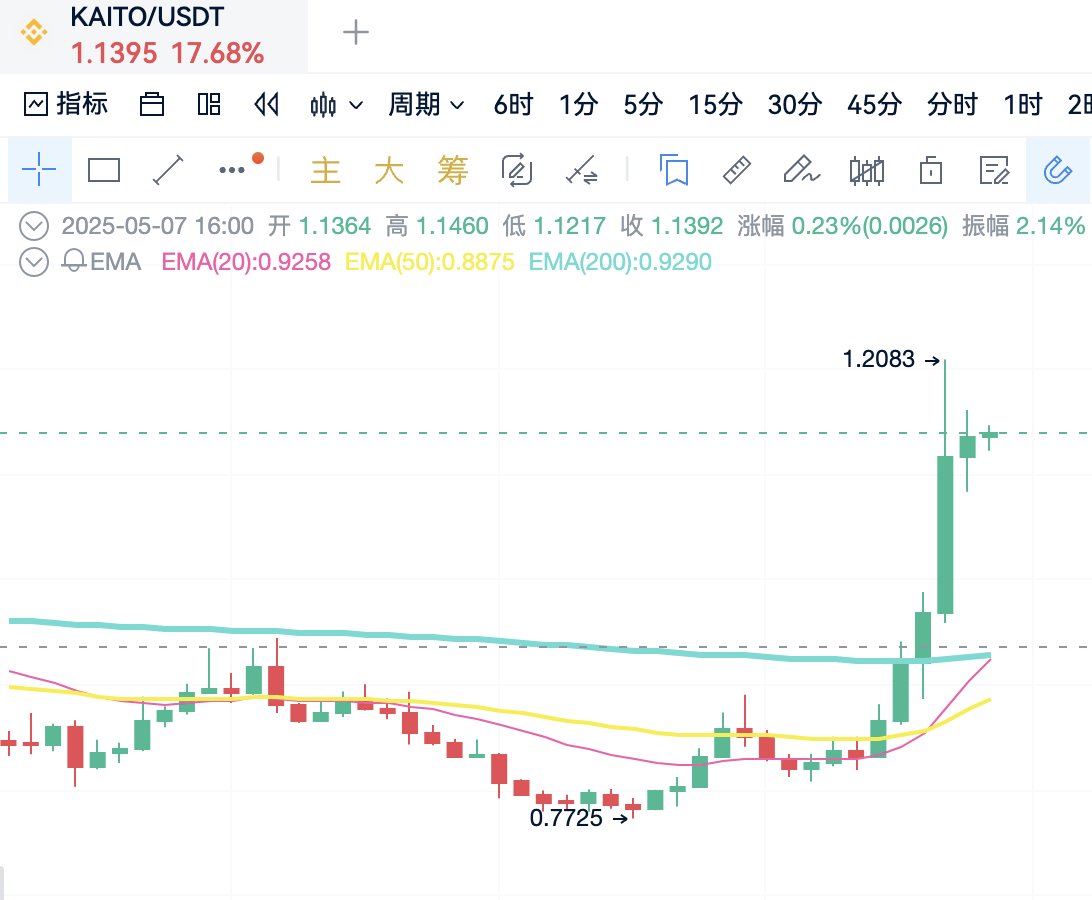Select the rectangle drawing tool
This screenshot has width=1092, height=900.
pos(104,170)
